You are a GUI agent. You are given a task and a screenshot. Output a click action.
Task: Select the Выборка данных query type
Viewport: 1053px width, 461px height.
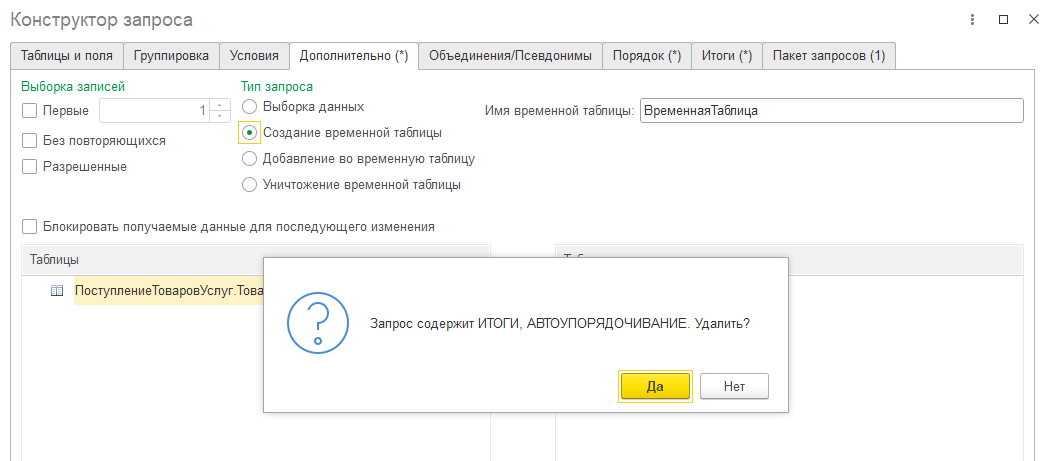(x=250, y=106)
